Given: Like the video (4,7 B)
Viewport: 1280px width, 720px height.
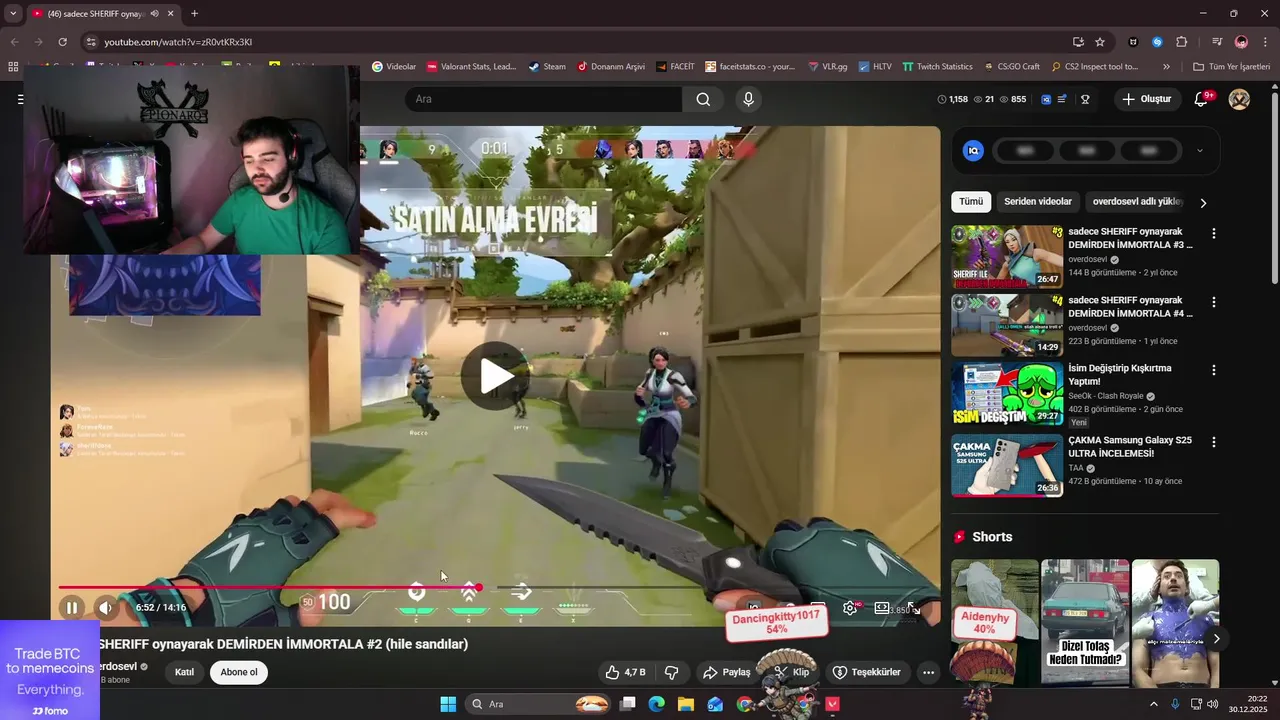Looking at the screenshot, I should (625, 672).
